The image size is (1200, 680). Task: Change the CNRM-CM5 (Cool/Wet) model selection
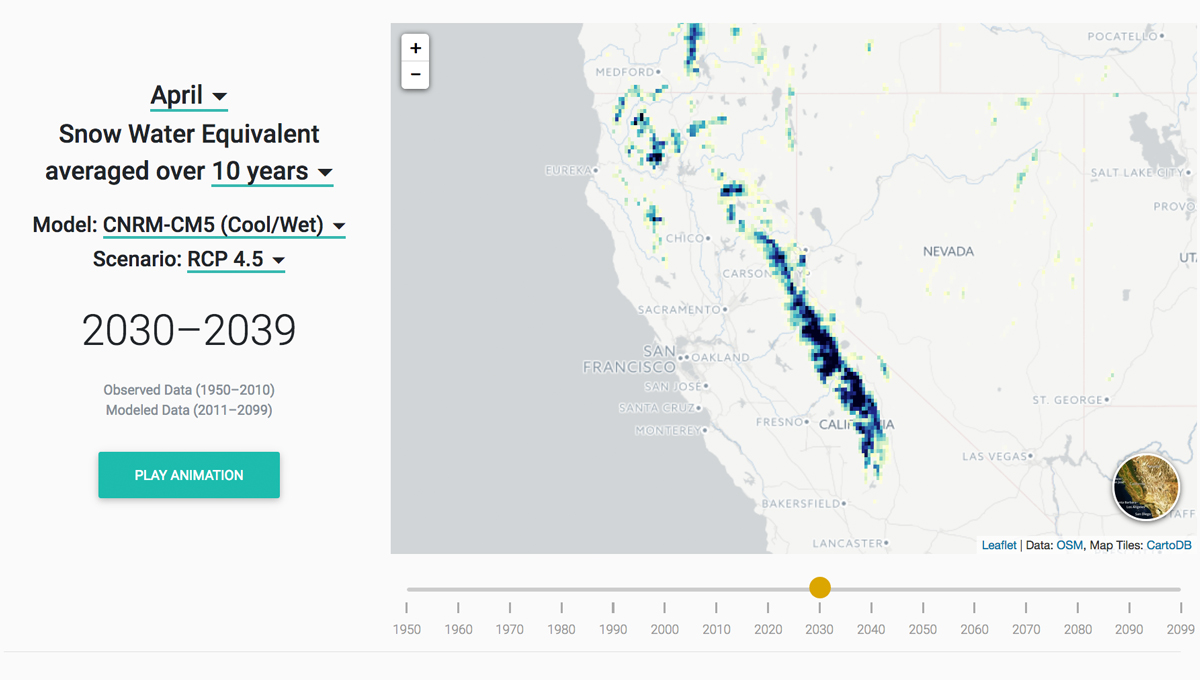click(224, 226)
